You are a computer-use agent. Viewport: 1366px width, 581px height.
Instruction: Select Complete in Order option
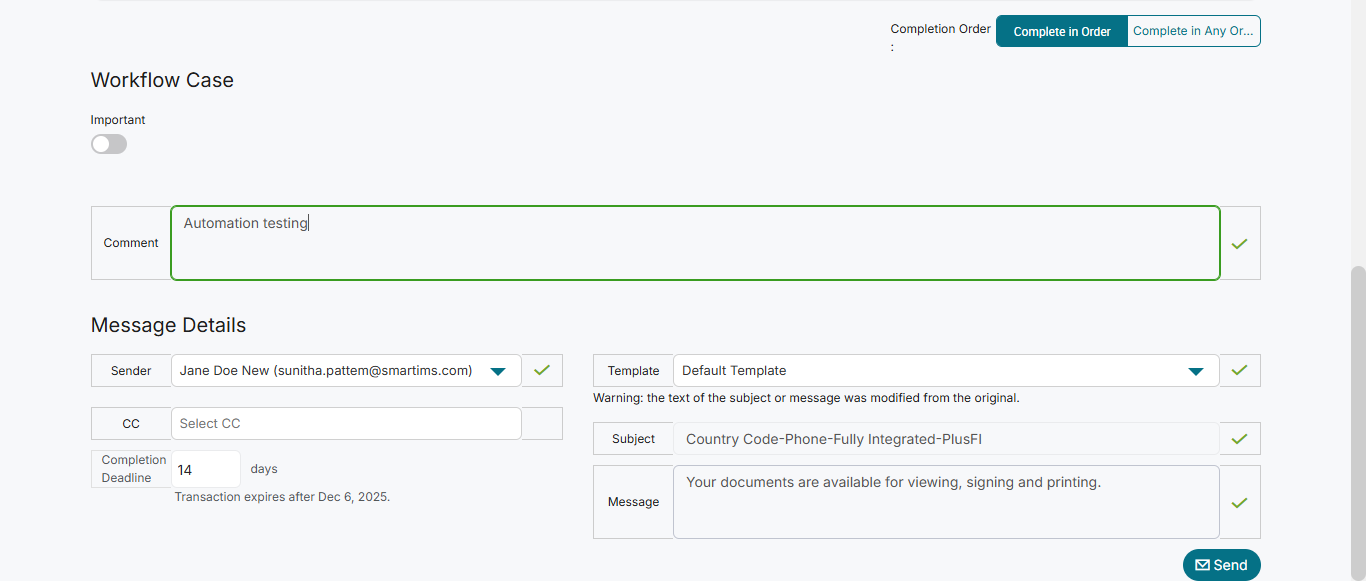1062,31
